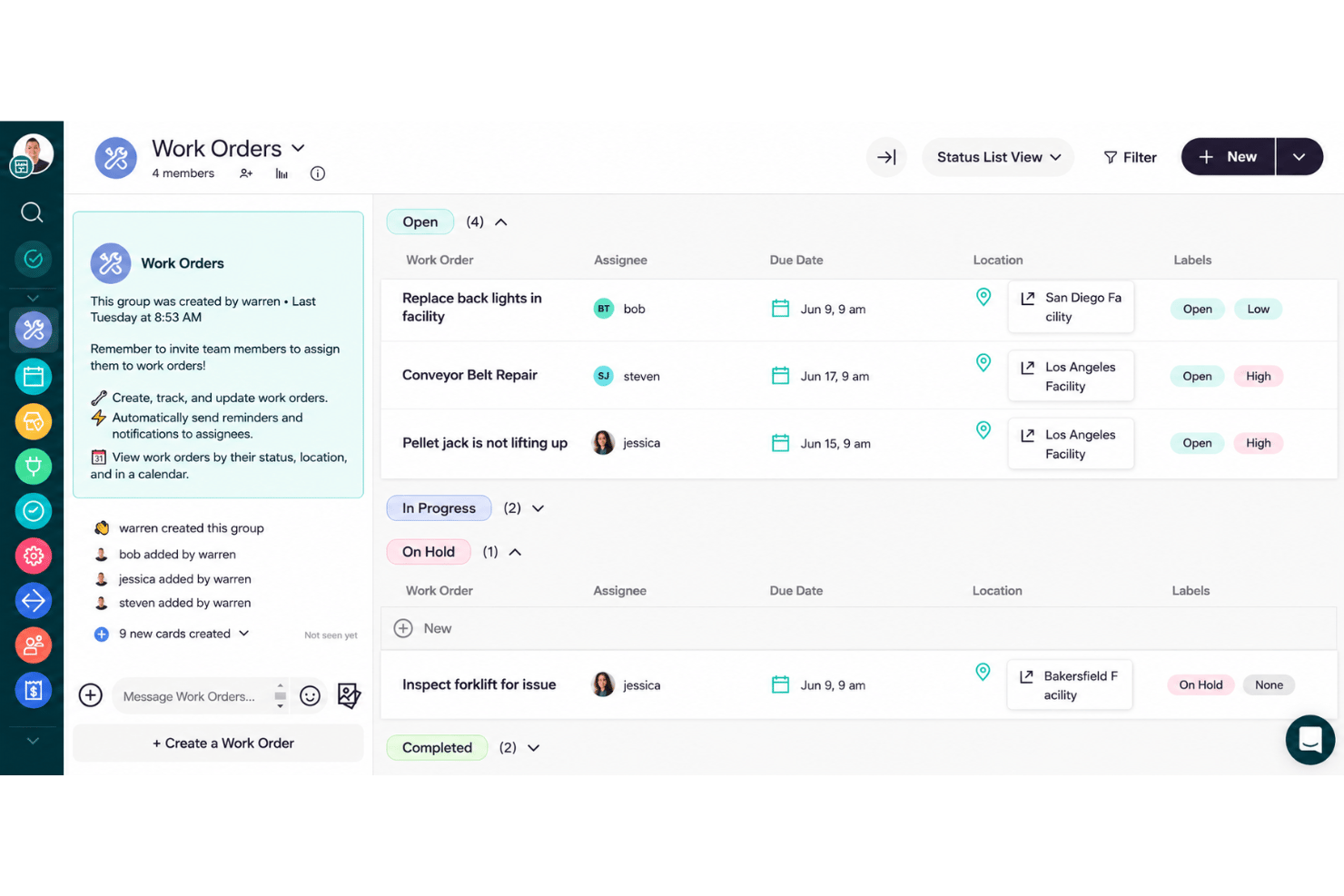Screen dimensions: 1344x896
Task: Click the Low priority label
Action: [x=1258, y=309]
